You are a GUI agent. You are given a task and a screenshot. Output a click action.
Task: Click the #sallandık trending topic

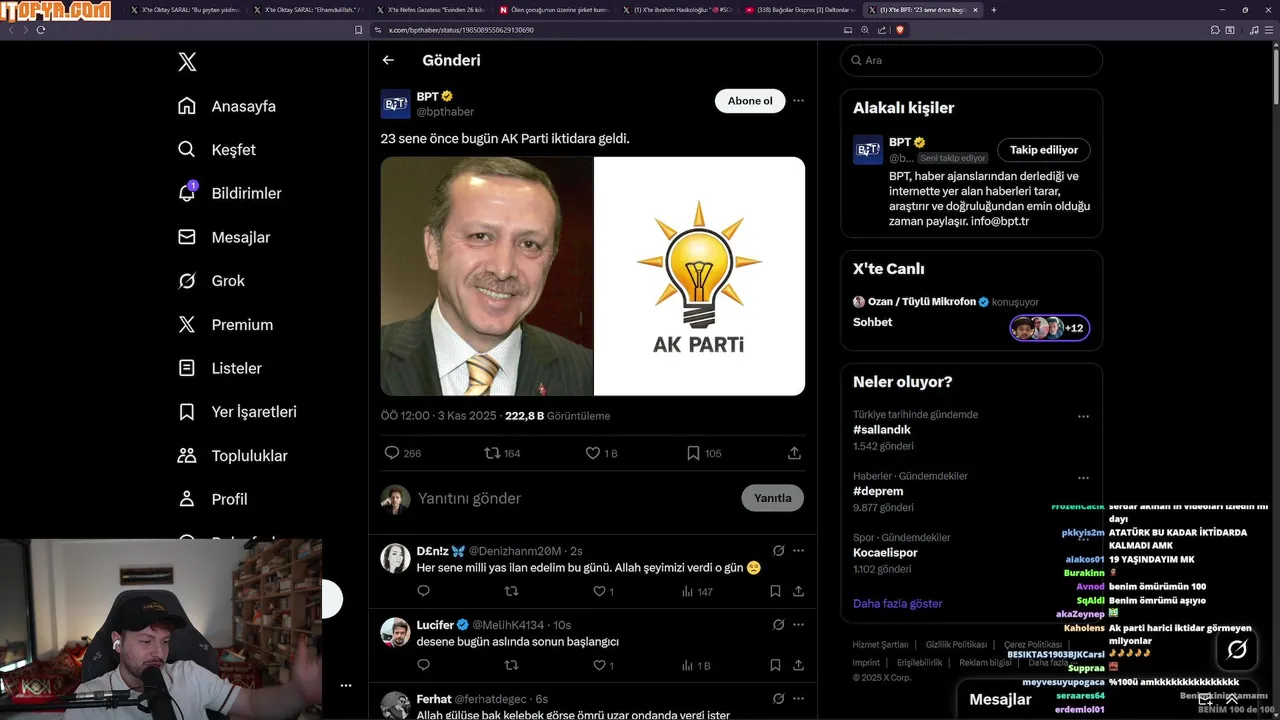[882, 430]
